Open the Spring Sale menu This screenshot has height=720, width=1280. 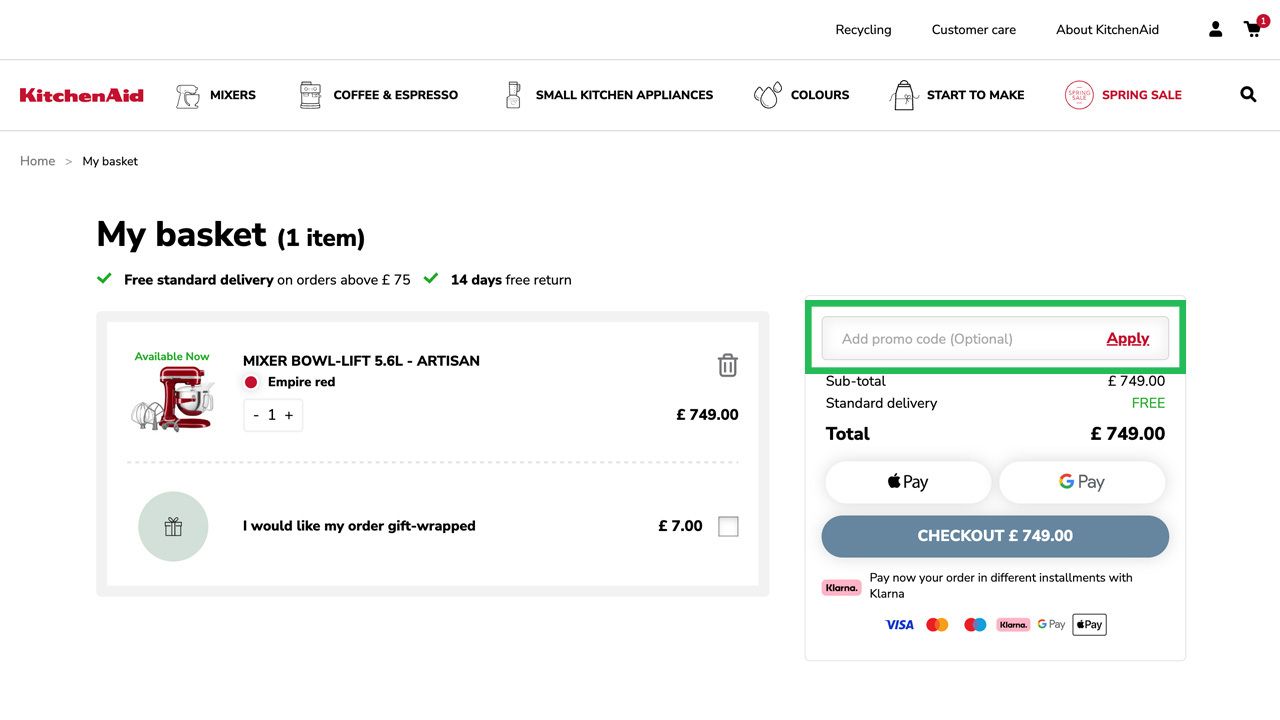coord(1142,95)
